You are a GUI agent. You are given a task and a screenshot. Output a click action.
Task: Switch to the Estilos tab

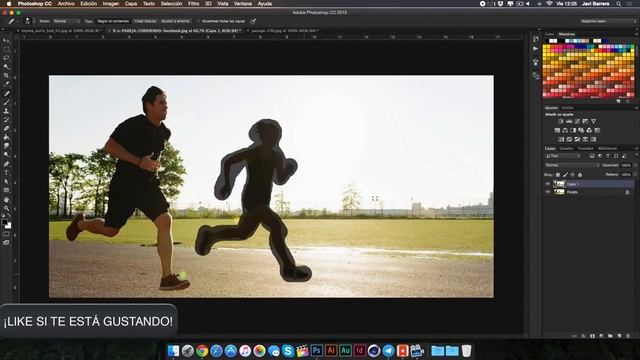pyautogui.click(x=568, y=108)
